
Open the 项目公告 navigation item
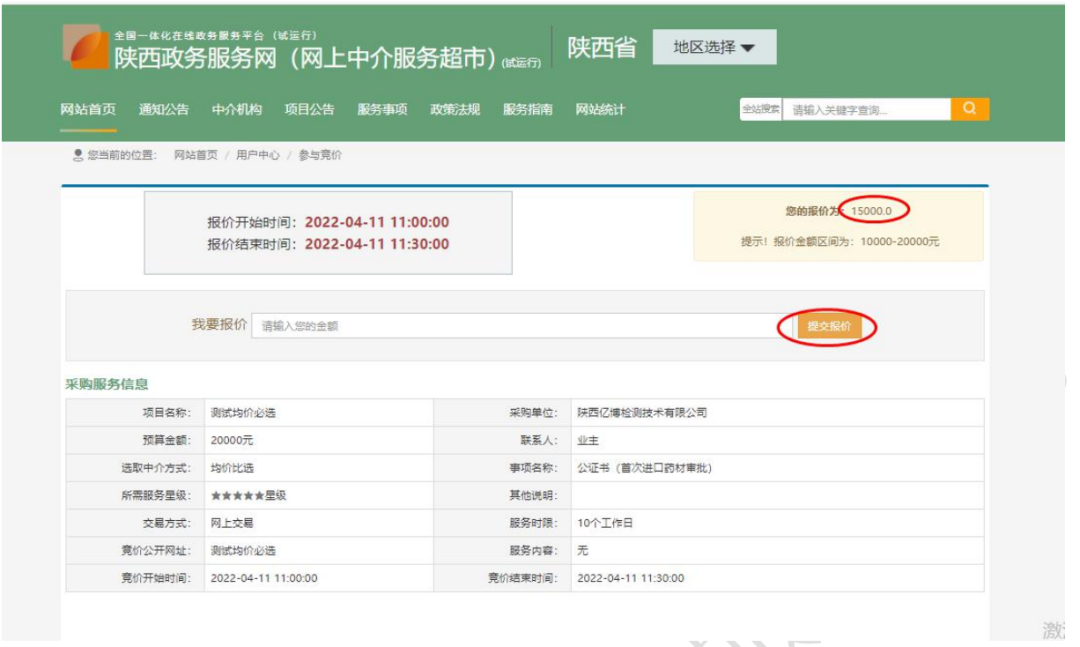coord(309,109)
